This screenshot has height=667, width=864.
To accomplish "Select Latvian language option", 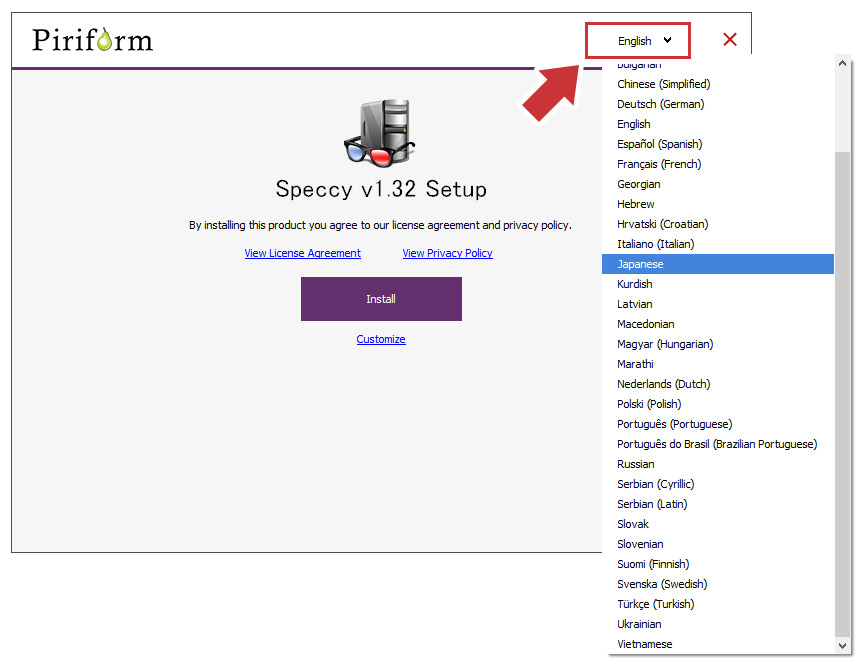I will click(718, 304).
